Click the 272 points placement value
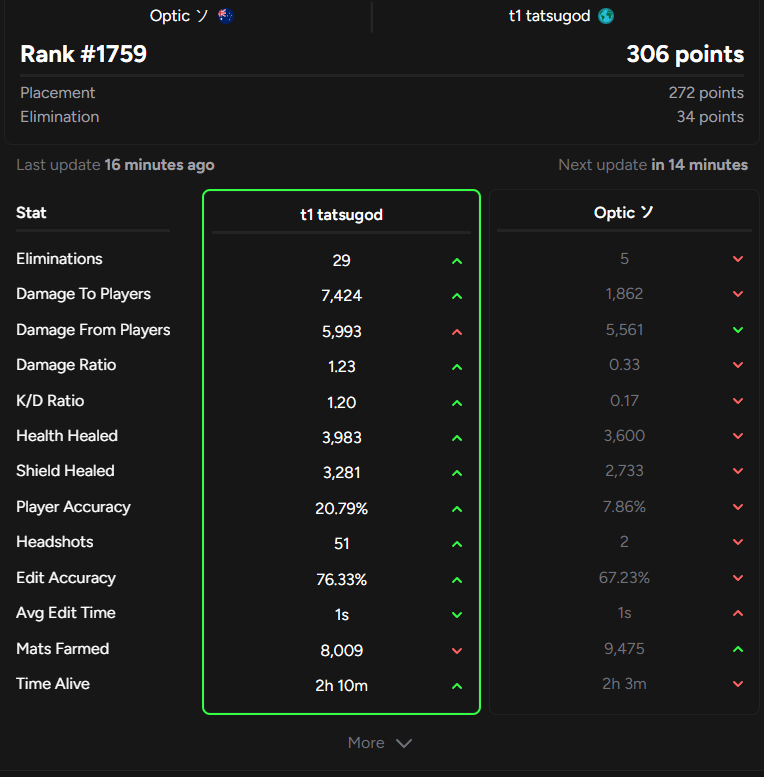 click(x=706, y=93)
